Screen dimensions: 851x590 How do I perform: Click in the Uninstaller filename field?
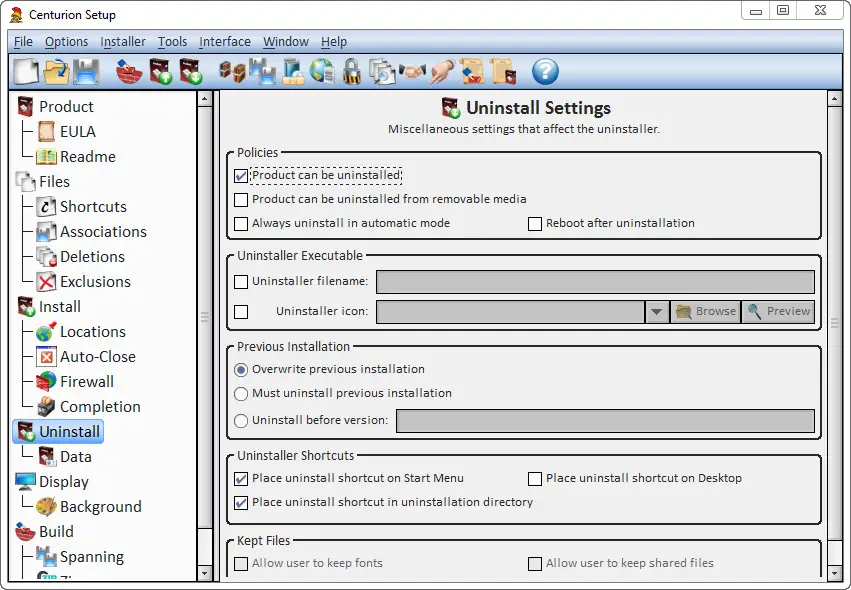595,282
